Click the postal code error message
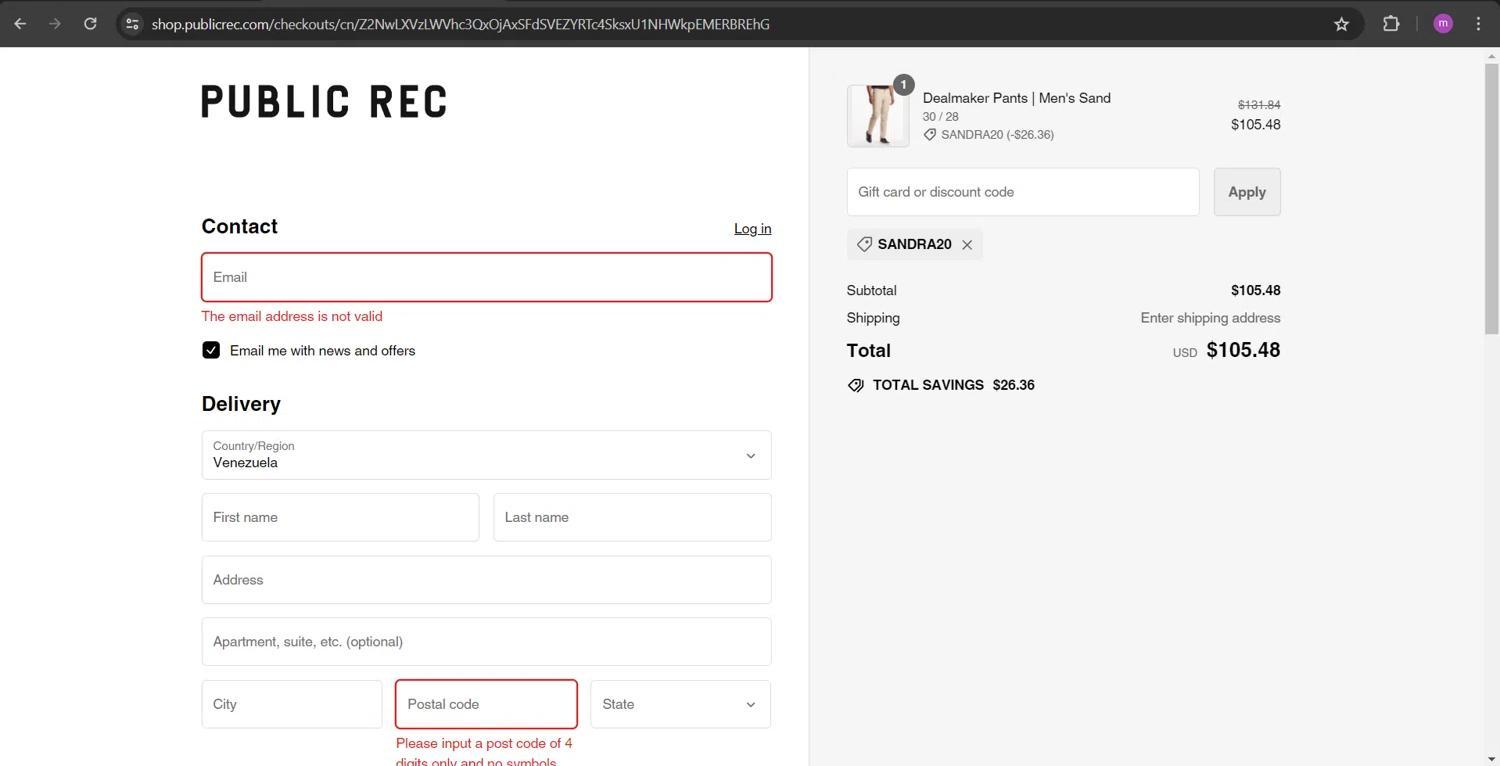 coord(484,753)
